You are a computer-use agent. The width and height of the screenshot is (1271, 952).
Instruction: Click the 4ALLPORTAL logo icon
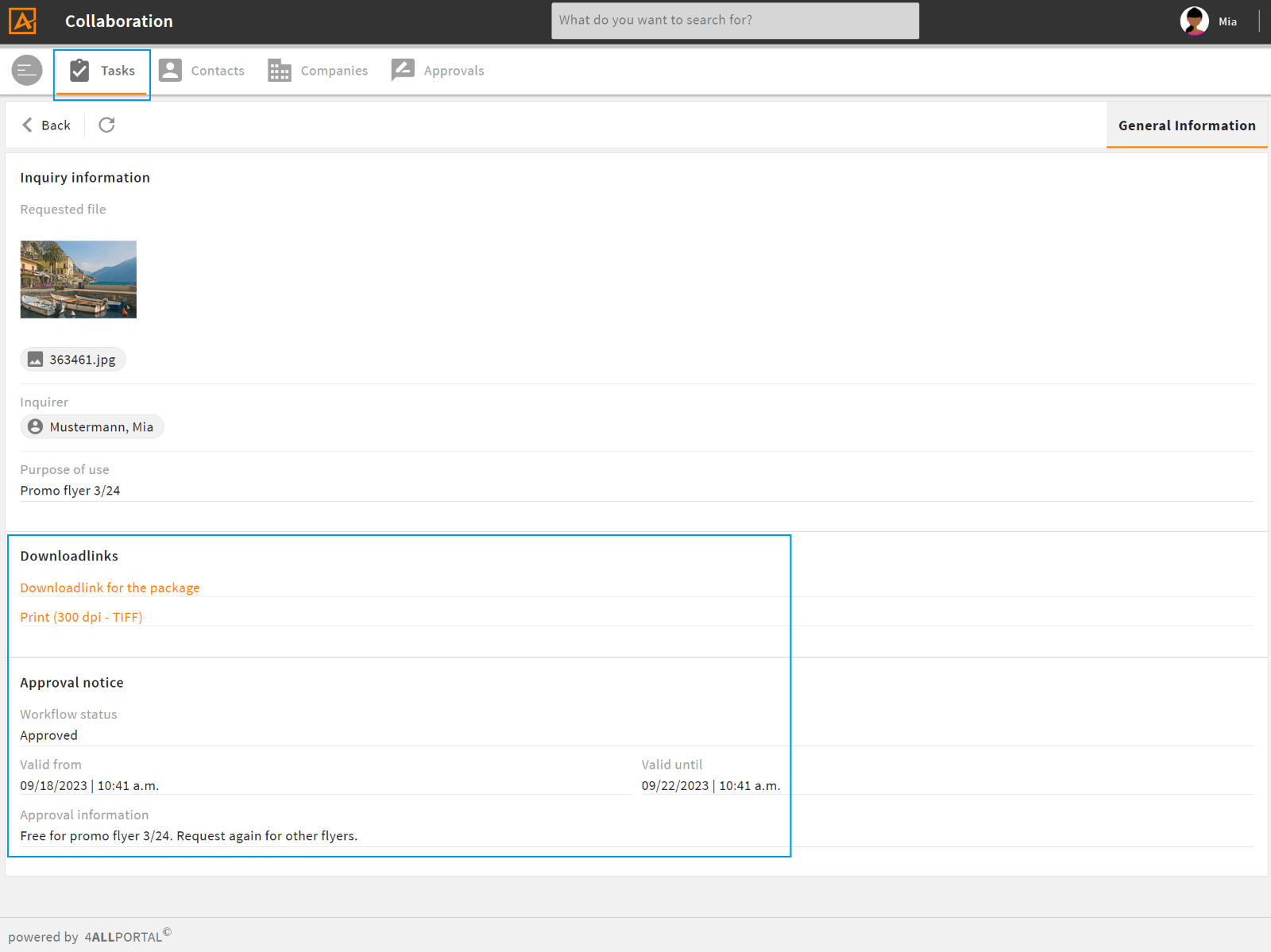[22, 21]
